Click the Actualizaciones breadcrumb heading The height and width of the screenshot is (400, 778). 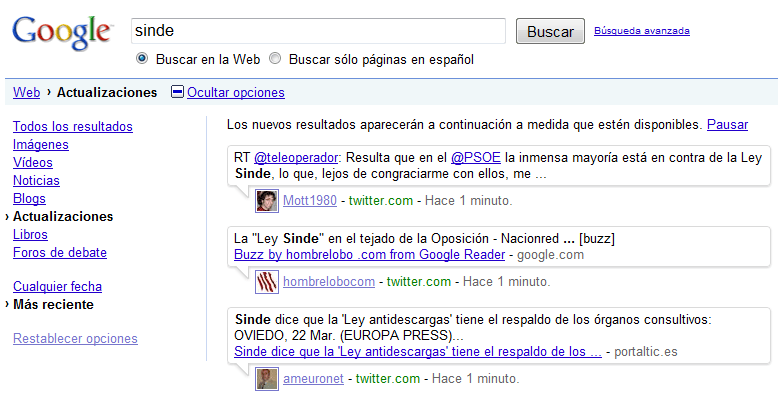(x=107, y=92)
